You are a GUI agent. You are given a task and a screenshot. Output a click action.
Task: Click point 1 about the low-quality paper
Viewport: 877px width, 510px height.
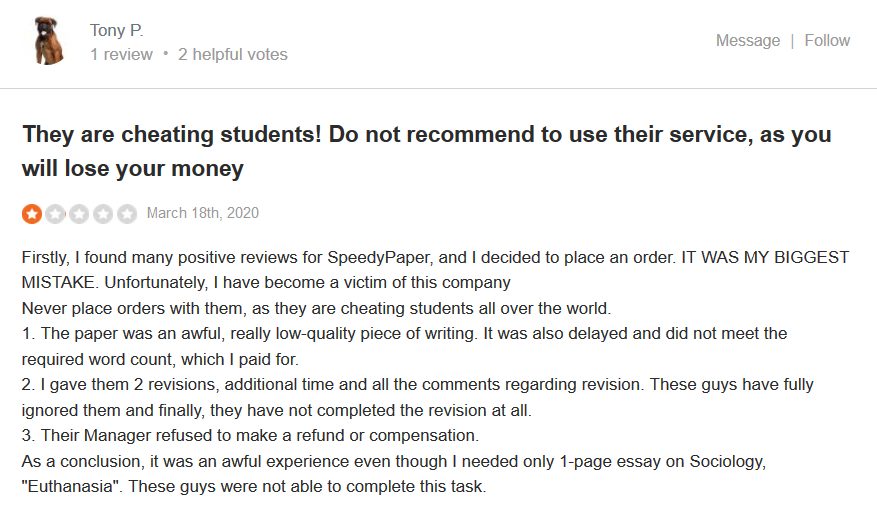[404, 346]
